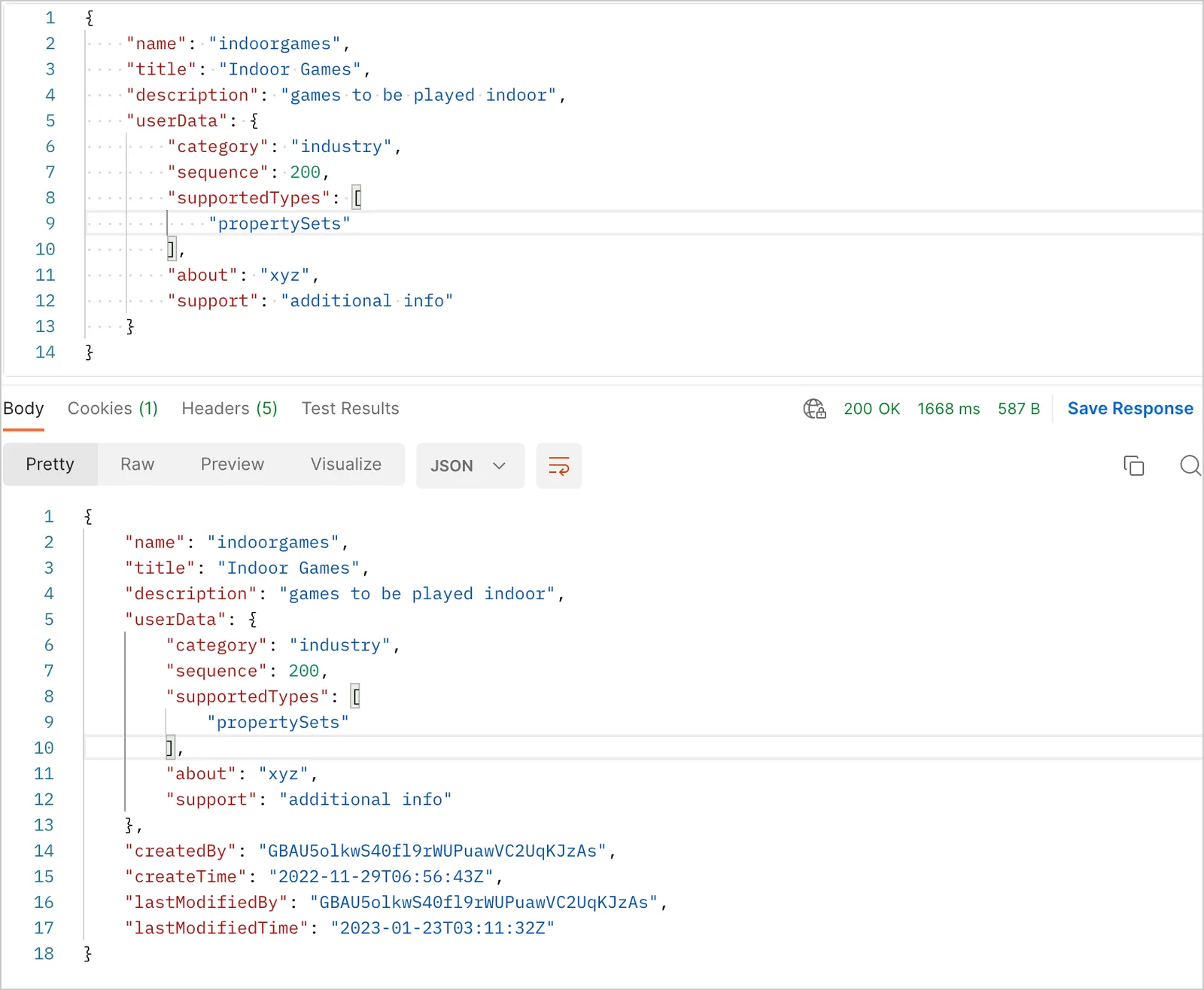Select the Preview view
This screenshot has height=990, width=1204.
pyautogui.click(x=233, y=465)
